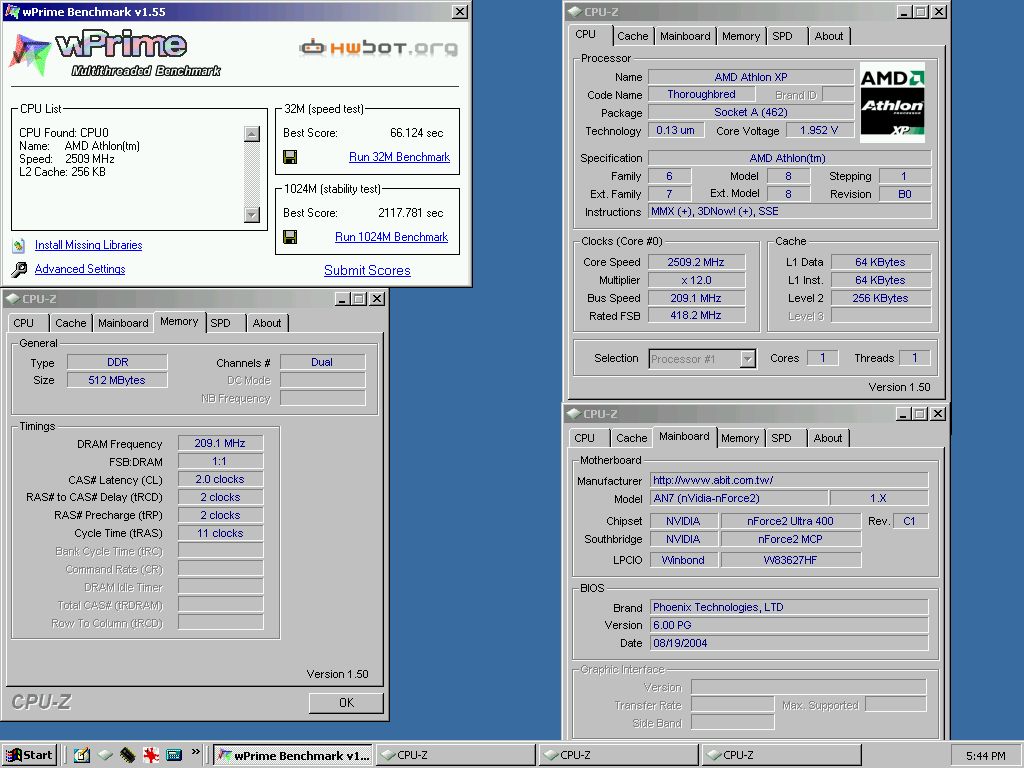1024x768 pixels.
Task: Open the Windows Start button
Action: click(x=29, y=755)
